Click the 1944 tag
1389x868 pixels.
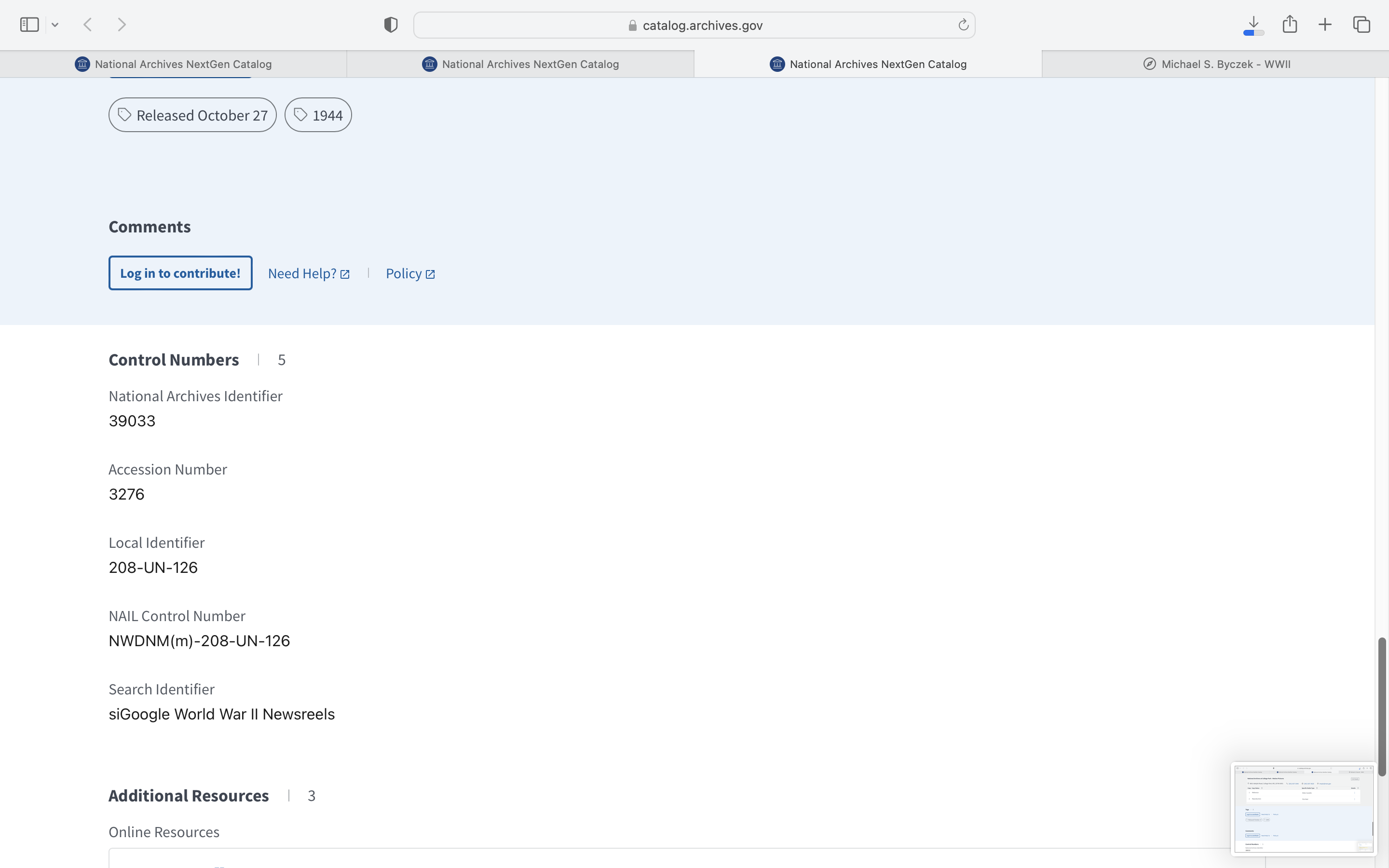click(318, 115)
